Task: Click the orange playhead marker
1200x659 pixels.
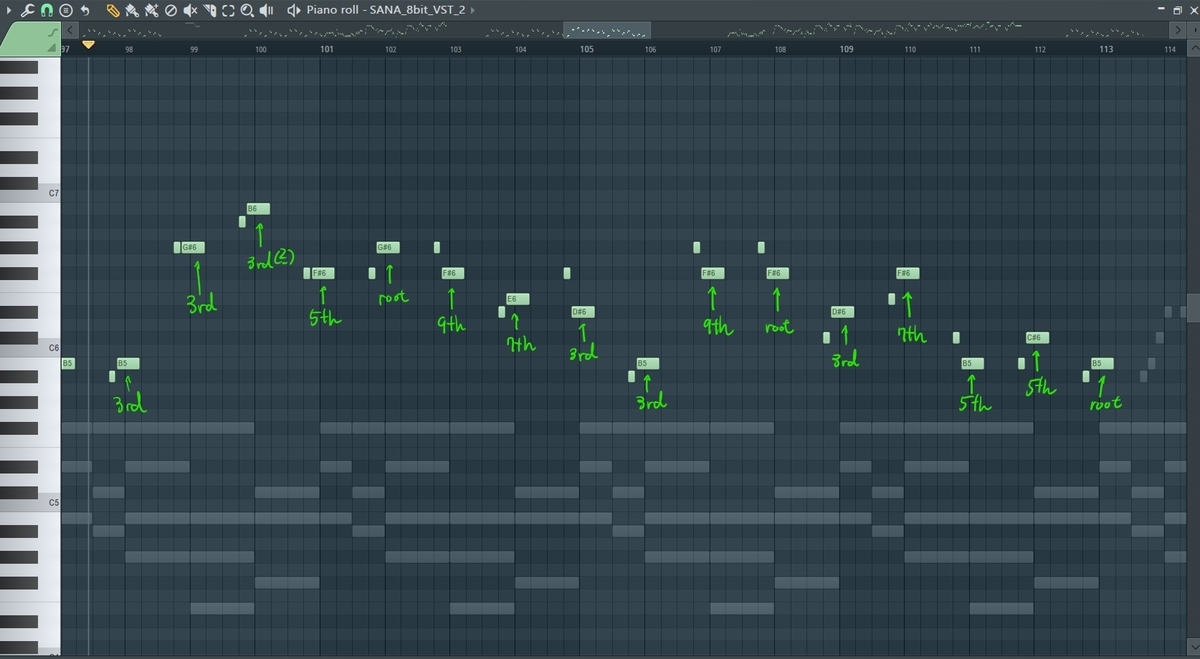Action: coord(88,45)
